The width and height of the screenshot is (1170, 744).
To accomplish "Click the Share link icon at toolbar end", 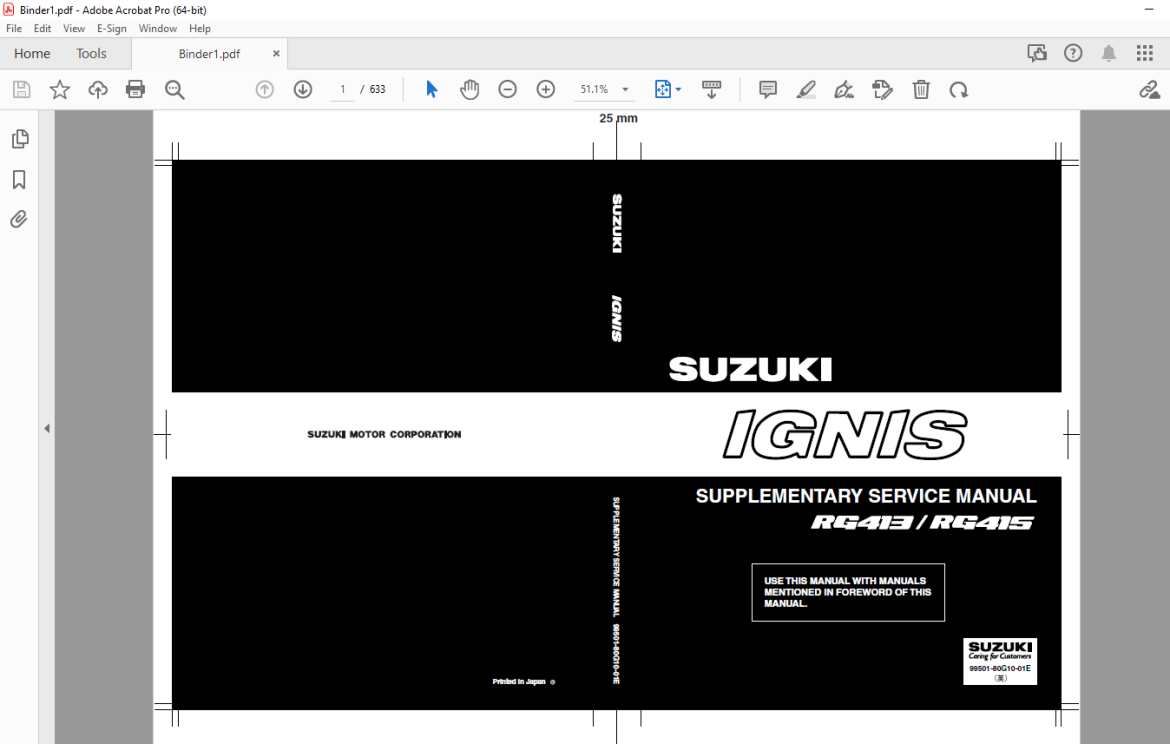I will (1149, 90).
